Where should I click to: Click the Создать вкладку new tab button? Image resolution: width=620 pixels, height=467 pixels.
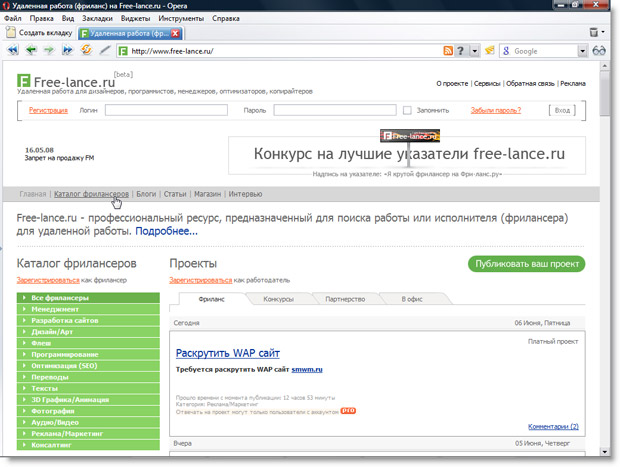pyautogui.click(x=39, y=32)
